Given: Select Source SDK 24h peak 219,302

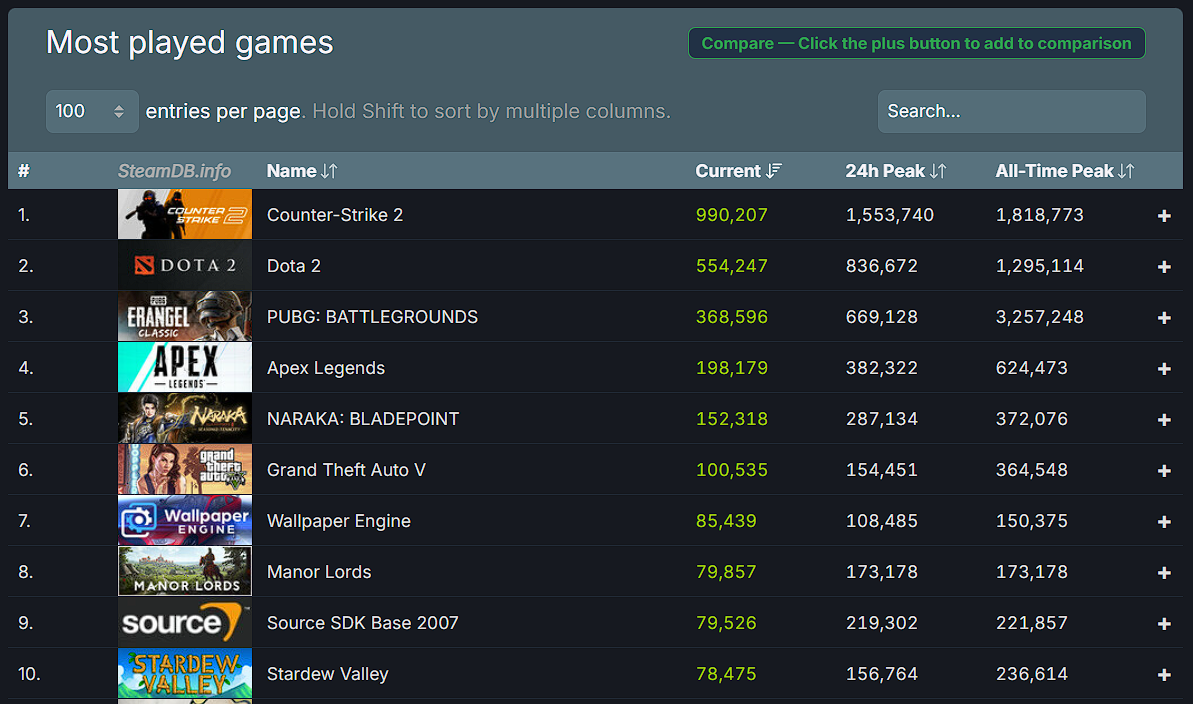Looking at the screenshot, I should point(882,623).
